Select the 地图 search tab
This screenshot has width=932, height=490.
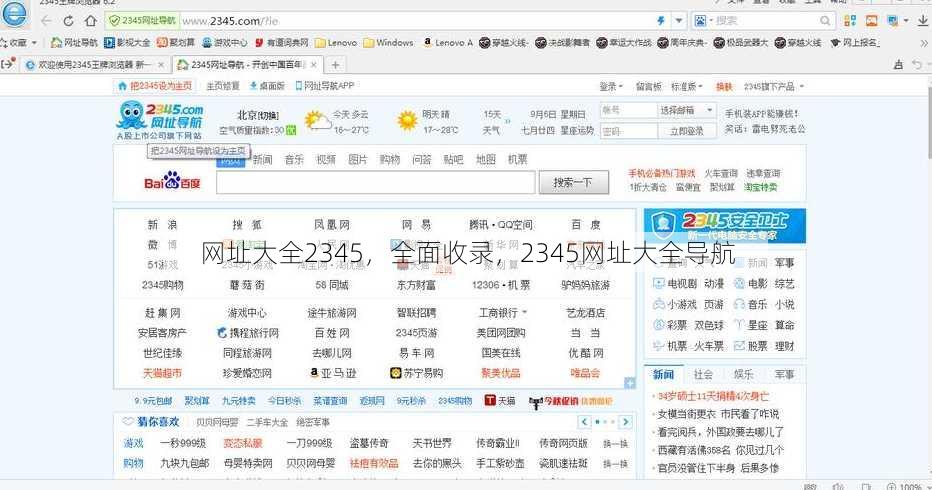486,159
